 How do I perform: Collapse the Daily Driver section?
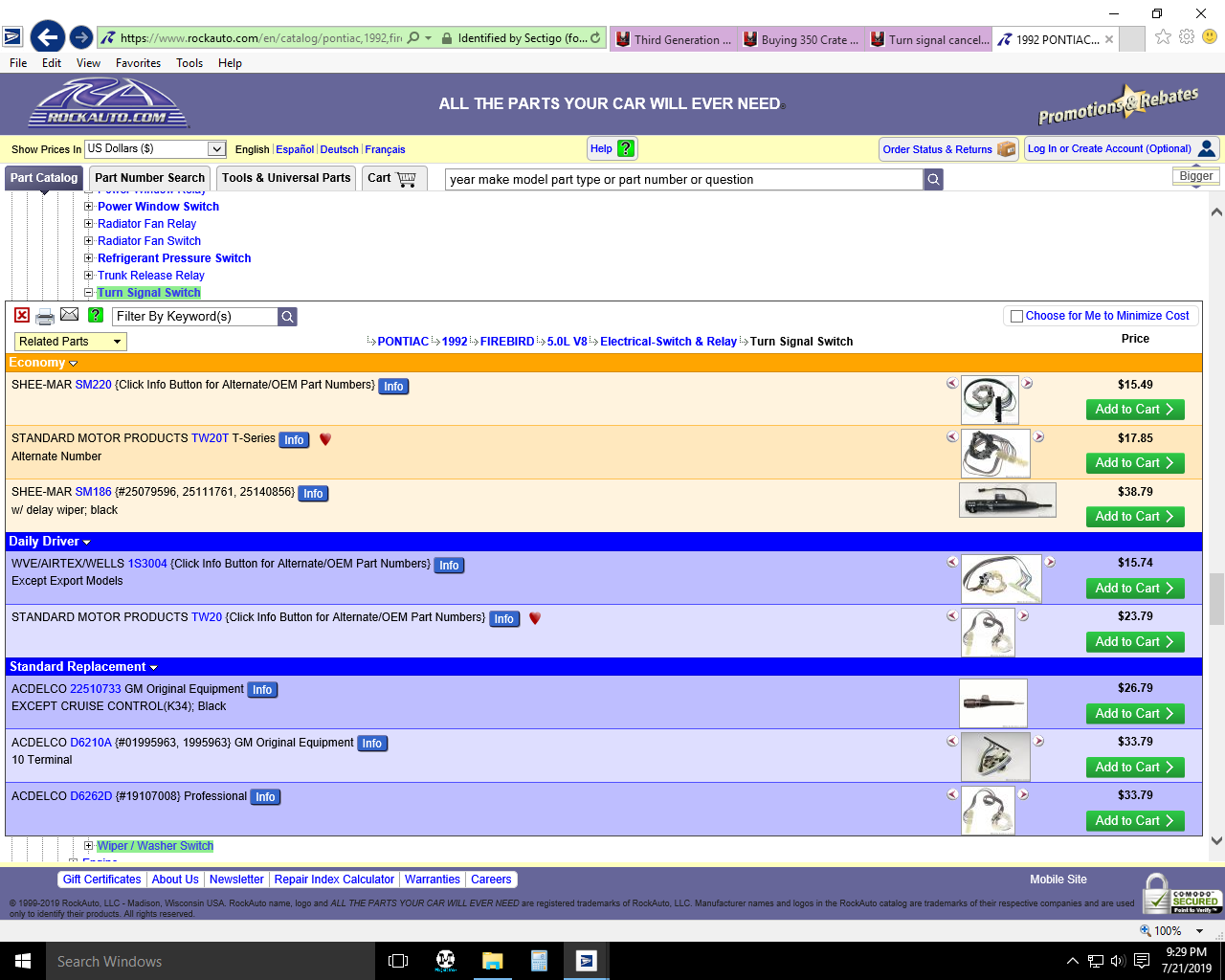(x=87, y=543)
